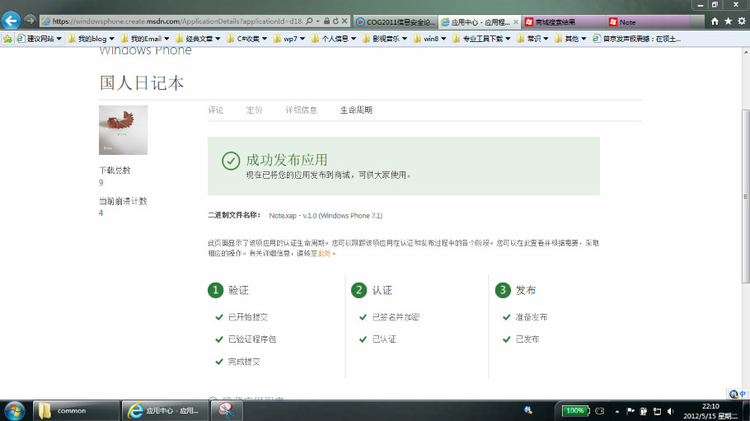The height and width of the screenshot is (421, 750).
Task: Open the 详细信息 tab
Action: 301,110
